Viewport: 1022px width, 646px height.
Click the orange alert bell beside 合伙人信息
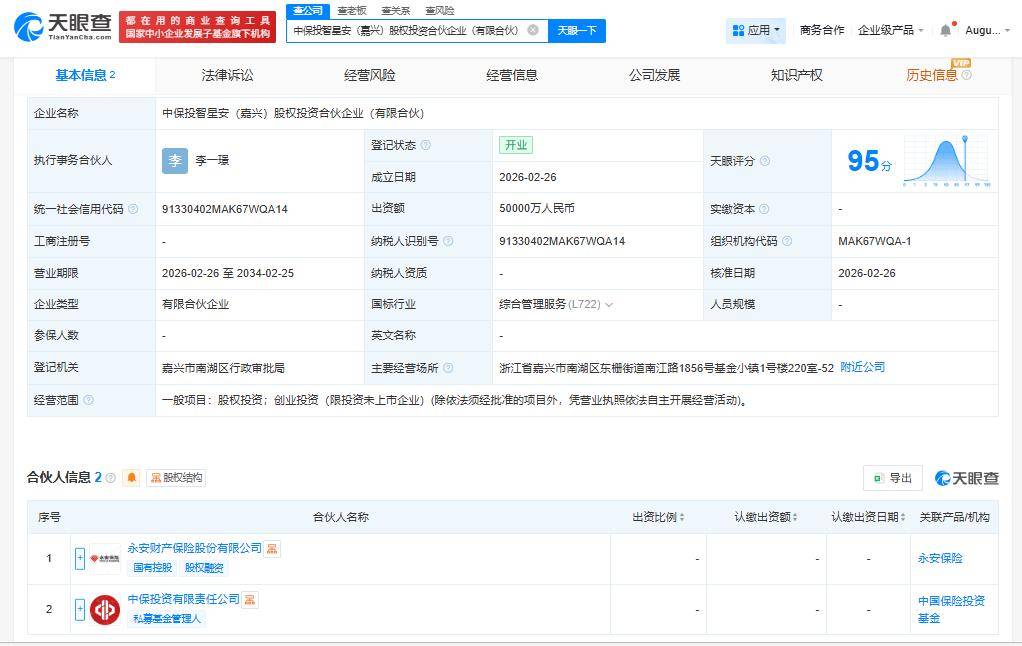coord(131,478)
